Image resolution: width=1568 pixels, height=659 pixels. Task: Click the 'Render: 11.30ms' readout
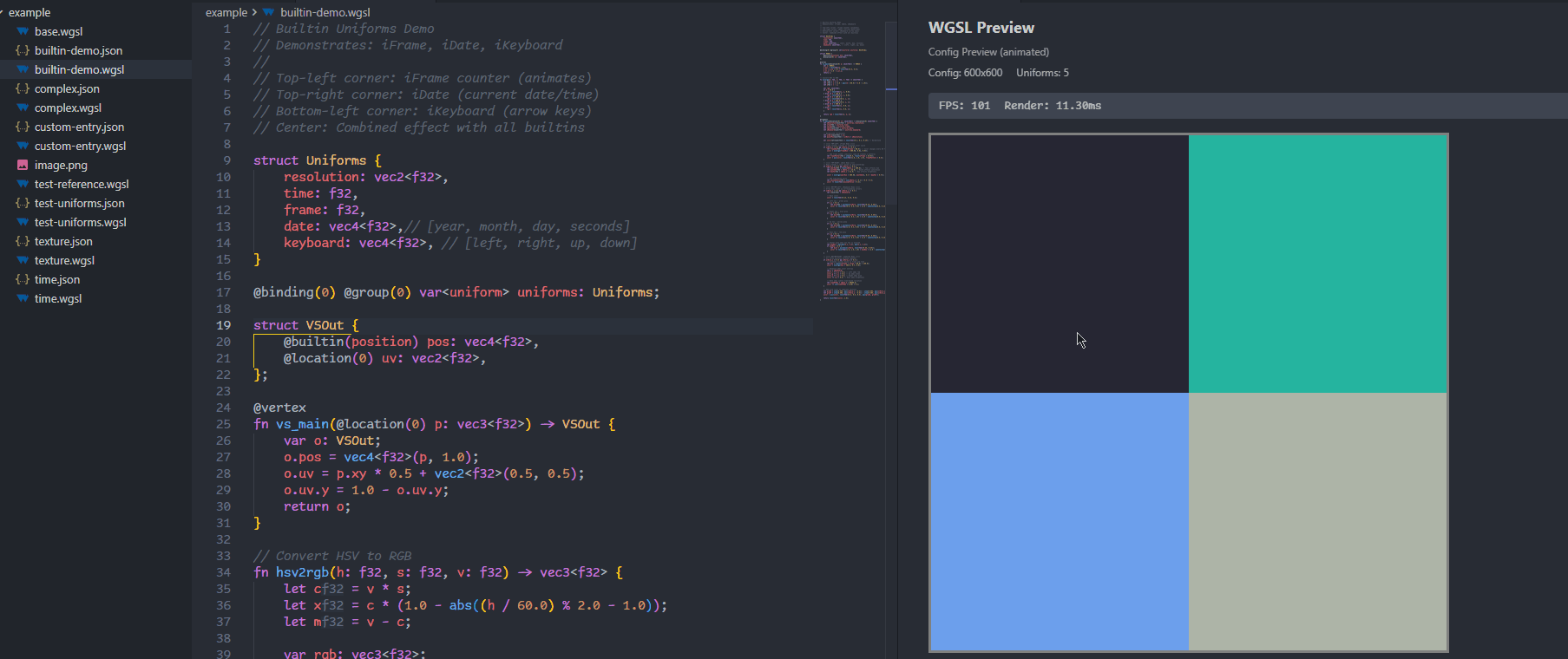(1053, 106)
